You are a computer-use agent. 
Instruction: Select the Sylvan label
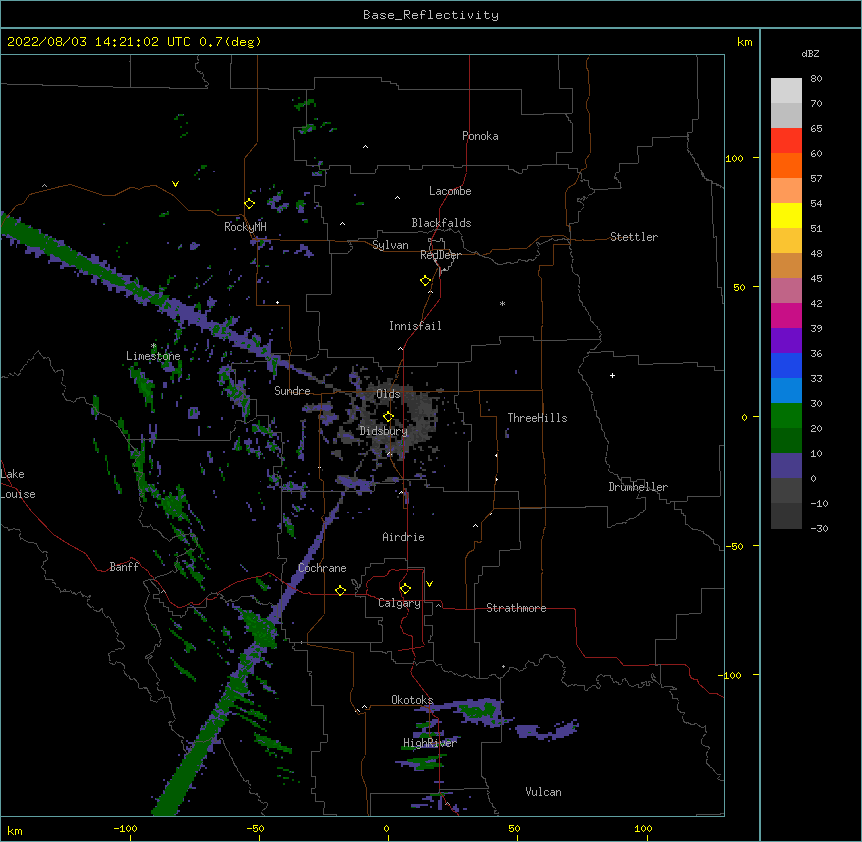pos(390,245)
